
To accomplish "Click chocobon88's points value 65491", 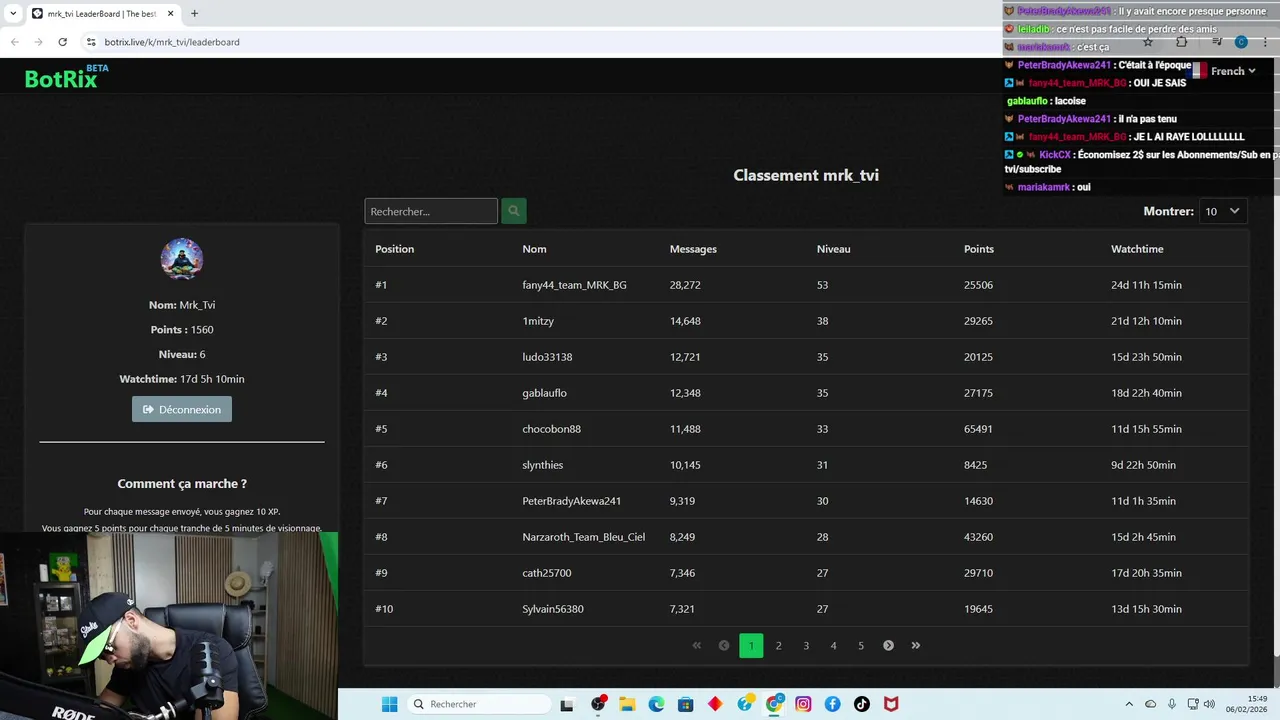I will tap(978, 429).
